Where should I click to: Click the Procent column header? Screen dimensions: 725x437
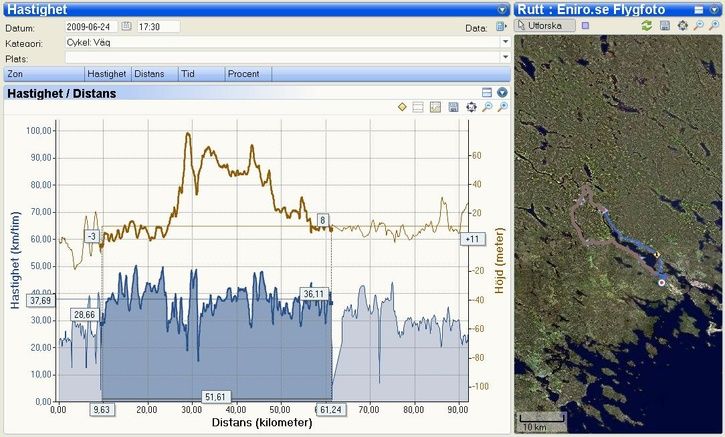(243, 74)
